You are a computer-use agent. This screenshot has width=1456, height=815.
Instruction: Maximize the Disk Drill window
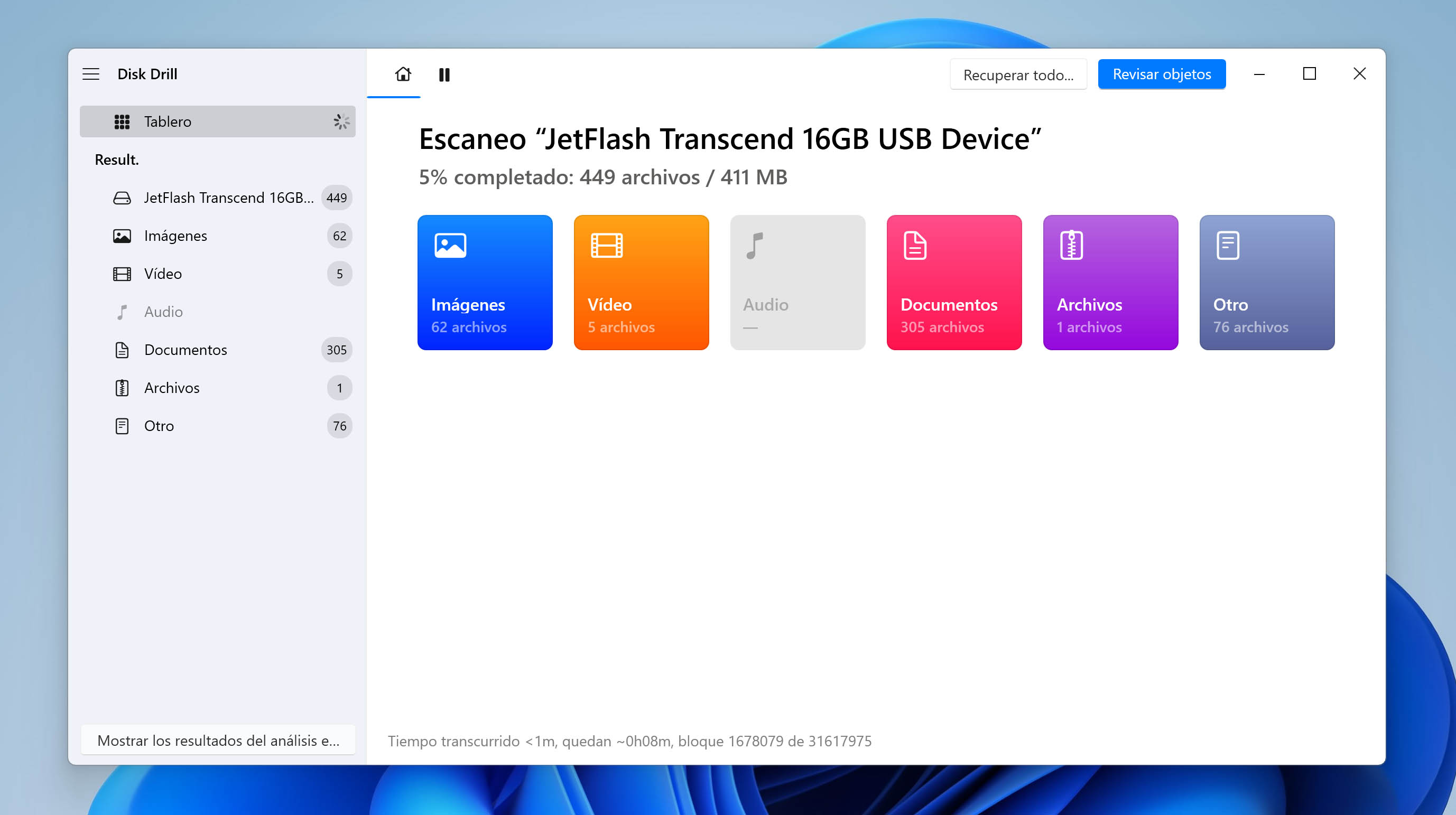1310,74
